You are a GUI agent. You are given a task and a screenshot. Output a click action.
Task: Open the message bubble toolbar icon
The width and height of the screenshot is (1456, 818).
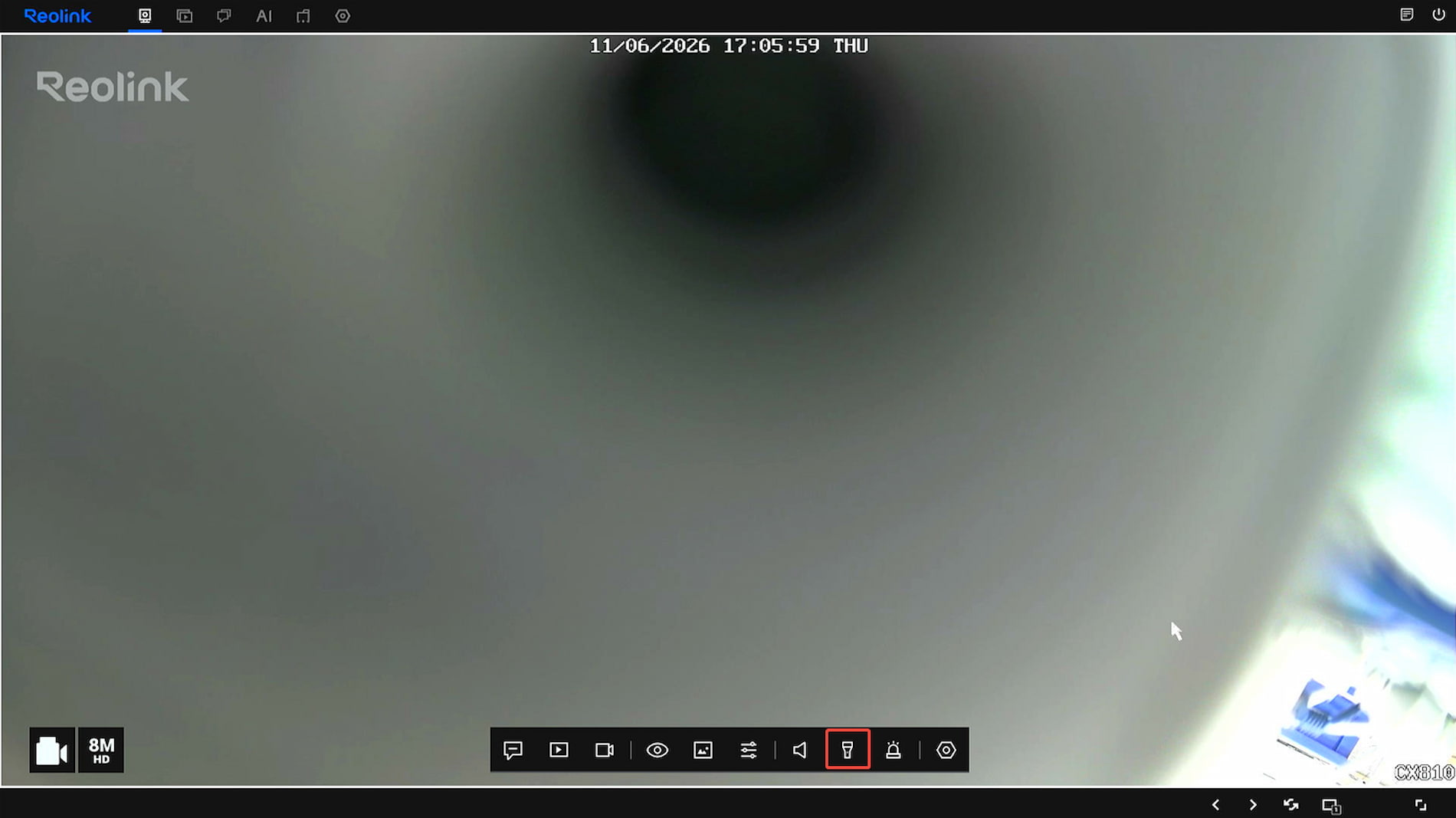click(x=513, y=750)
